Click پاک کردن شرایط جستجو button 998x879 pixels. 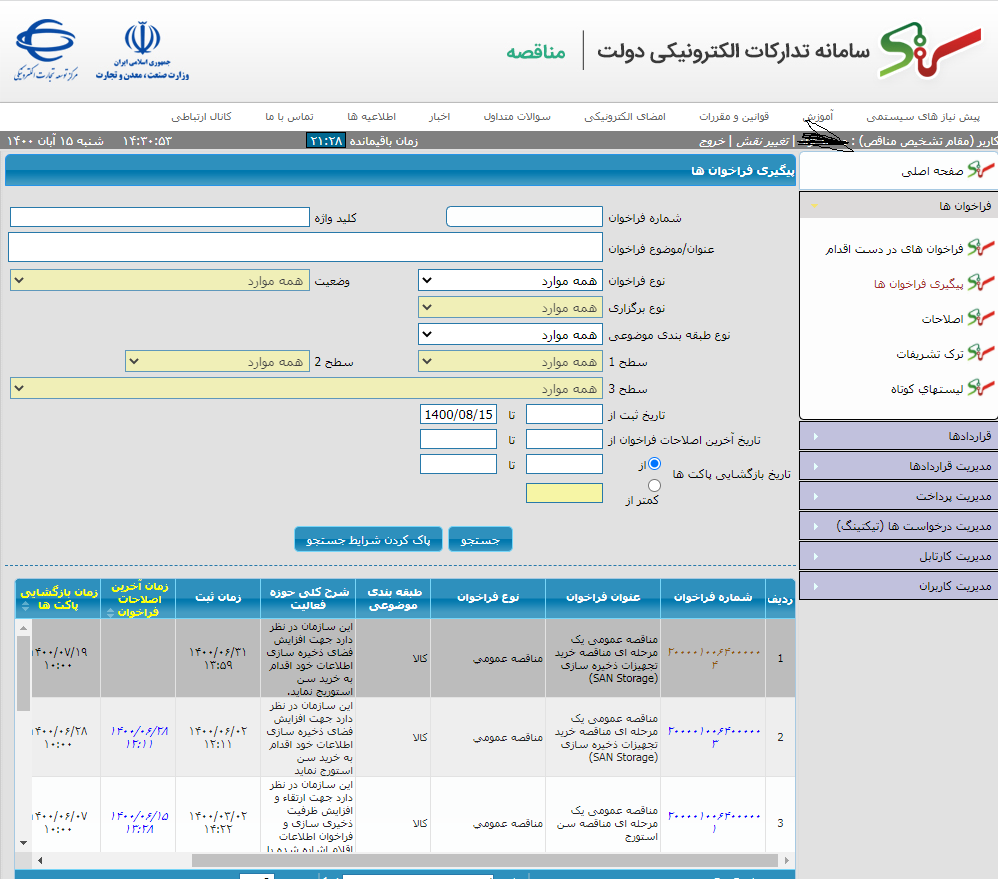coord(368,539)
